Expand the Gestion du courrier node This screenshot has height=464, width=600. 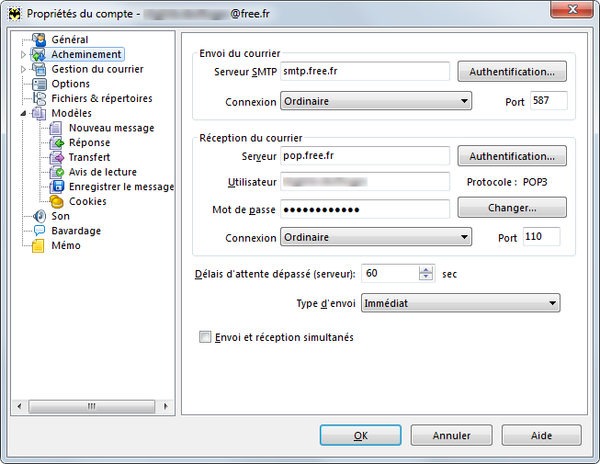pos(23,69)
